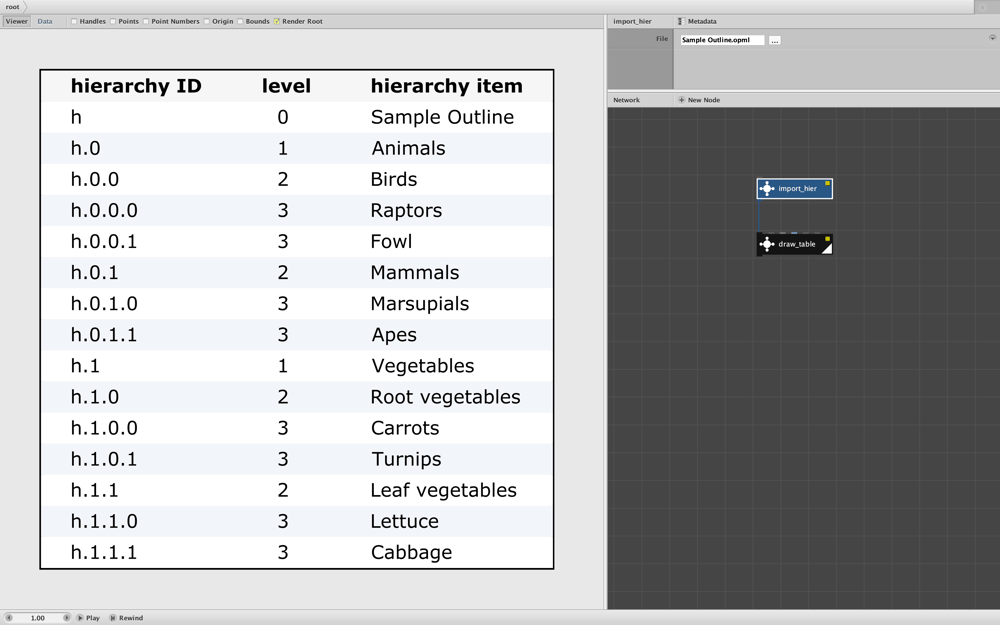
Task: Click the Rewind icon in the animation bar
Action: tap(113, 618)
